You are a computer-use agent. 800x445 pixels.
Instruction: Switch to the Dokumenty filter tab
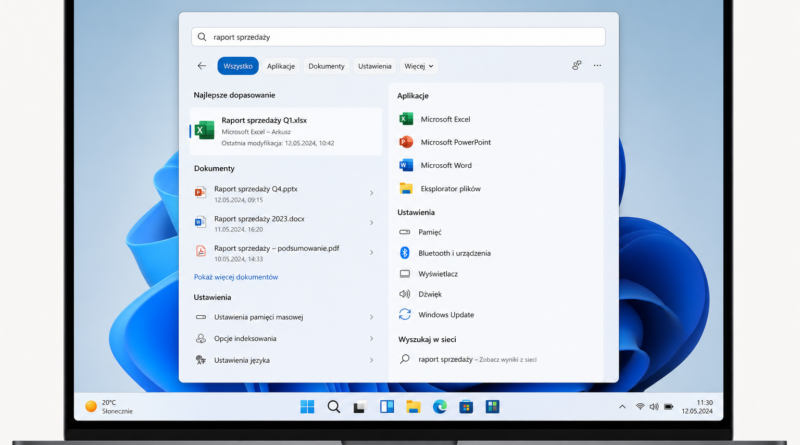click(326, 66)
